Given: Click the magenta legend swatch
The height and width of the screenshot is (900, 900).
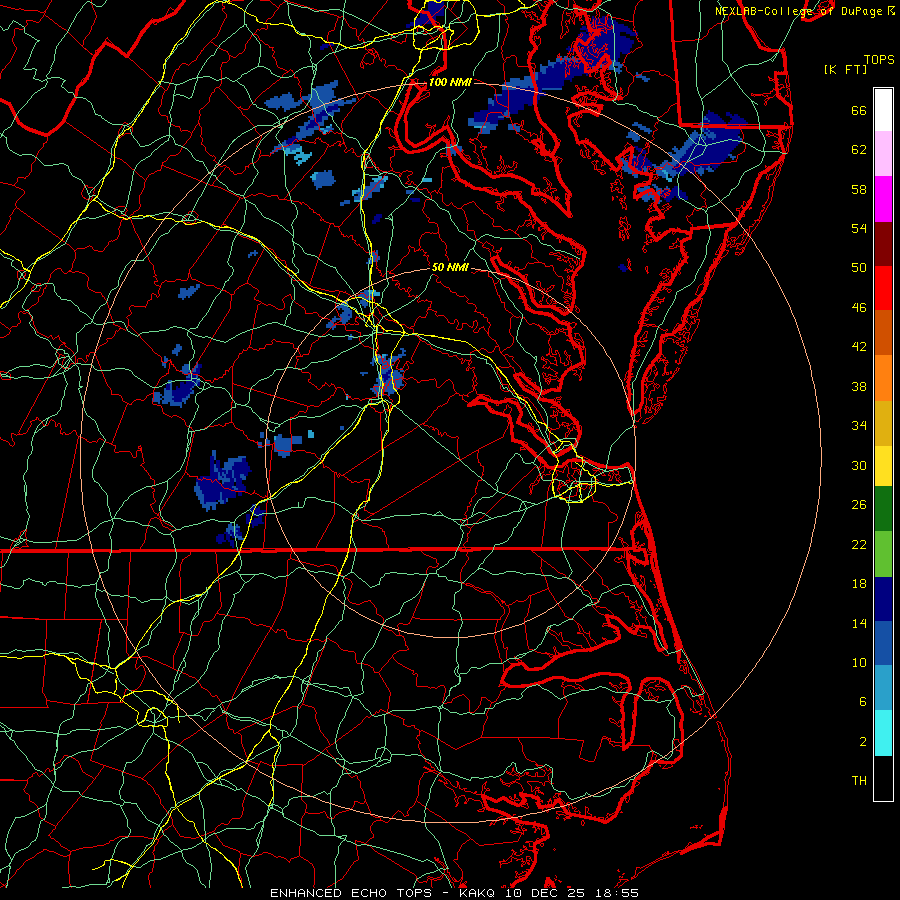Looking at the screenshot, I should [x=883, y=199].
